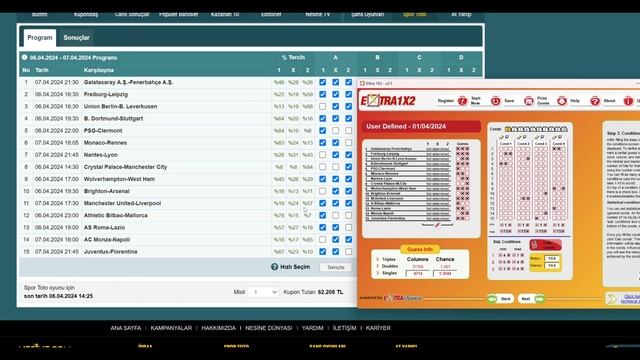Open the YARDIM footer link
640x360 pixels.
(313, 328)
